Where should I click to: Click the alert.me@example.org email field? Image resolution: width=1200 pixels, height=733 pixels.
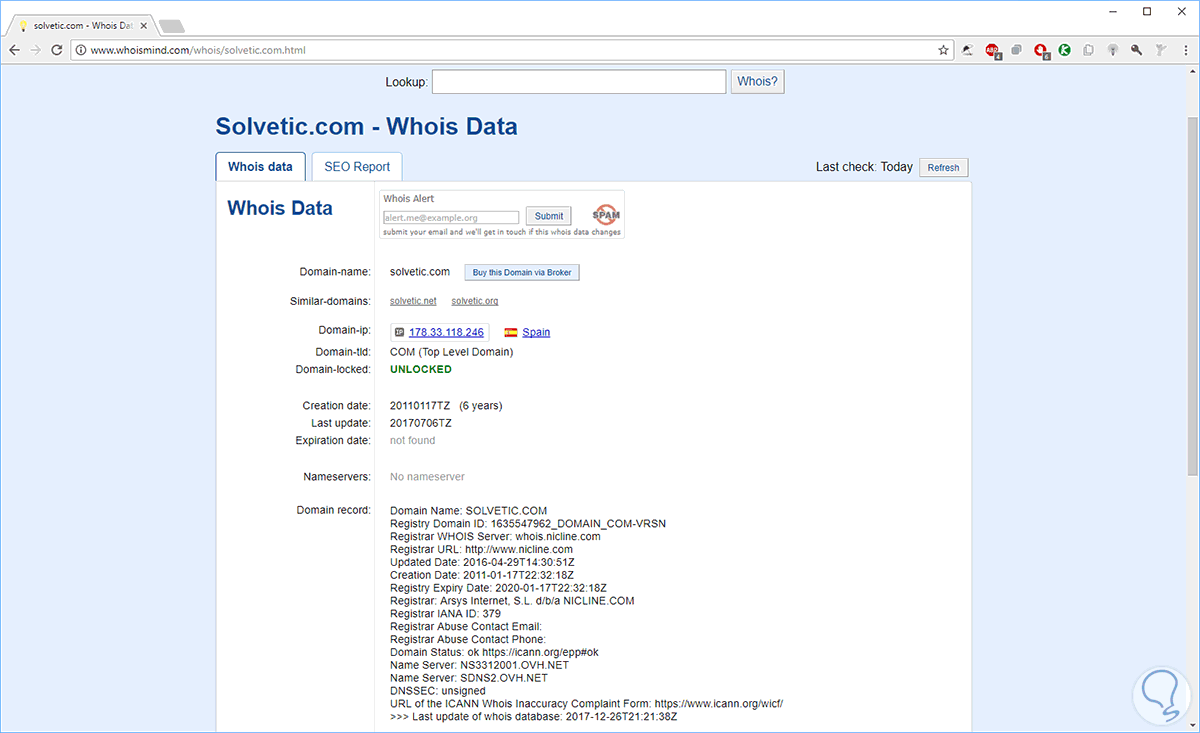(451, 217)
